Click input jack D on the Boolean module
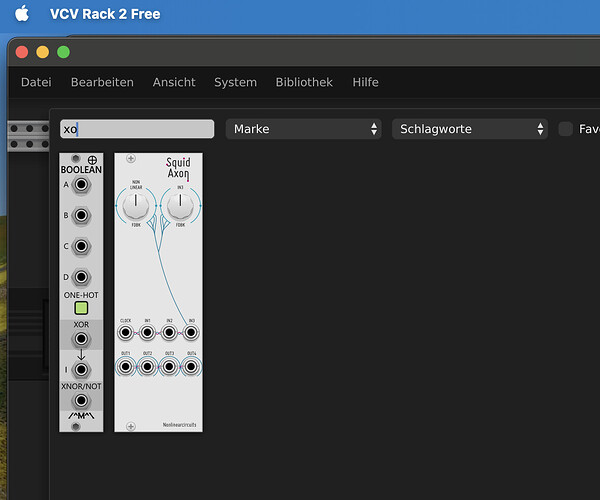Image resolution: width=600 pixels, height=500 pixels. pos(81,277)
